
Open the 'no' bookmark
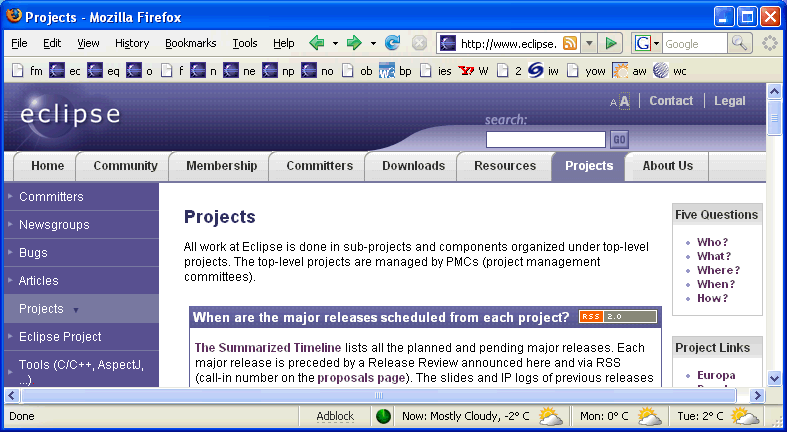[x=317, y=71]
